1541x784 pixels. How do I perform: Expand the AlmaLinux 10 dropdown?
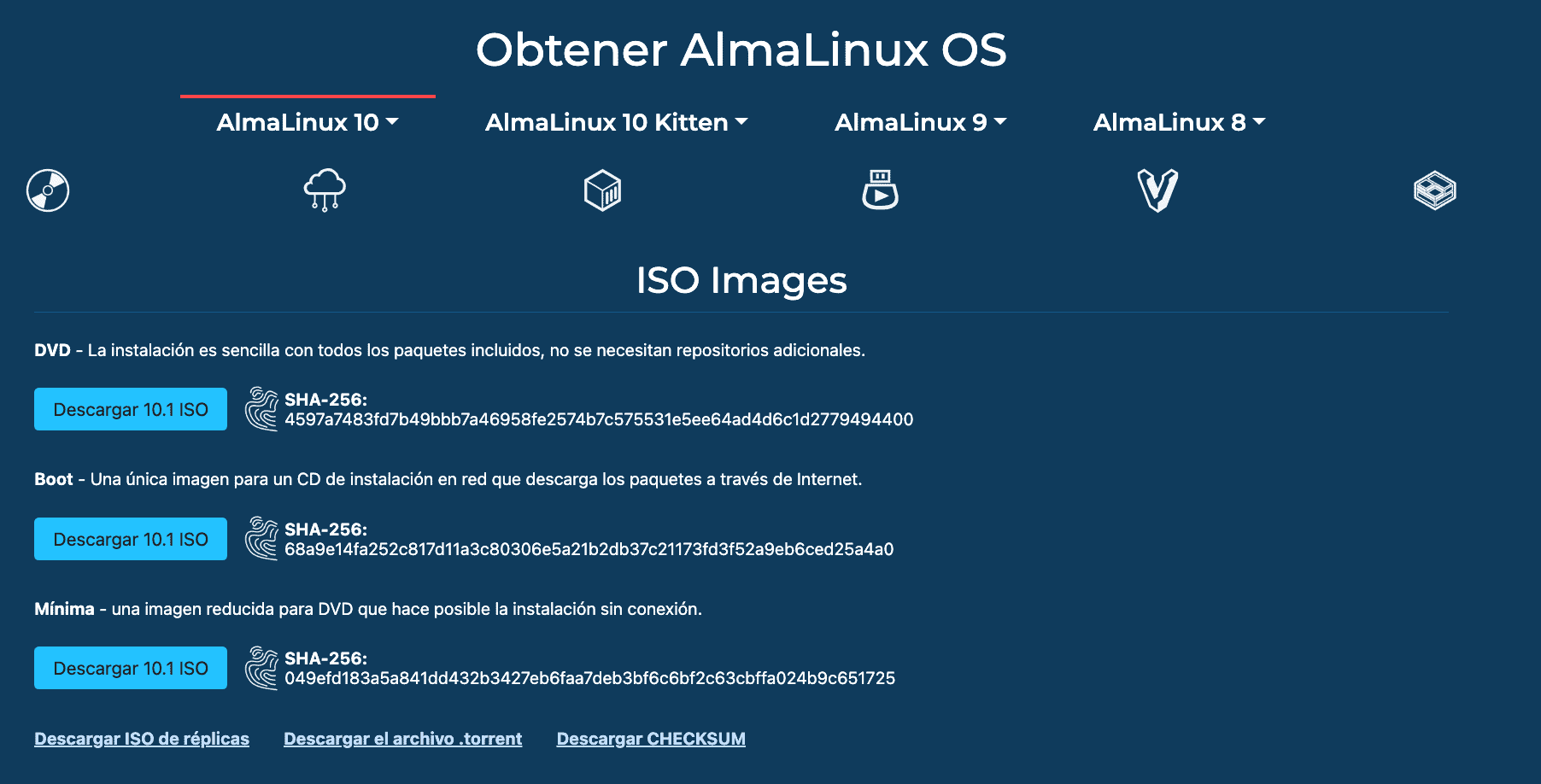pos(308,122)
